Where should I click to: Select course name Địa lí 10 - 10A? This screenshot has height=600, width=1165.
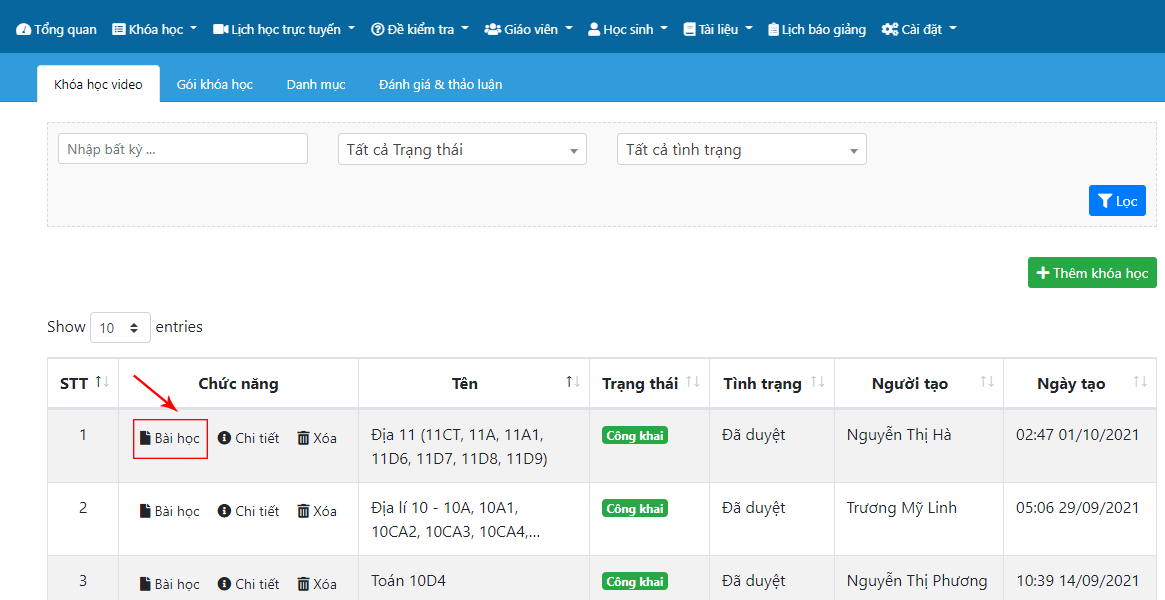pyautogui.click(x=455, y=519)
